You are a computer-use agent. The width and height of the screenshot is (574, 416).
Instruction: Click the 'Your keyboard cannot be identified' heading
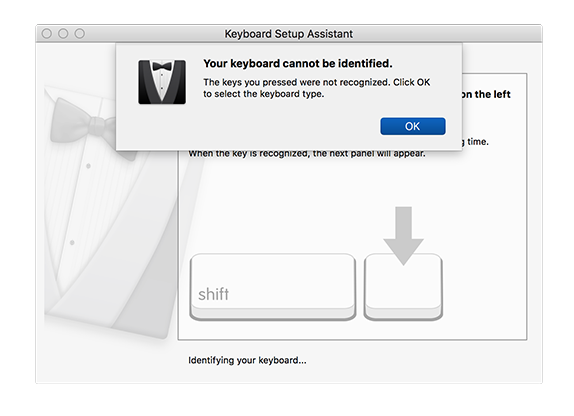click(x=298, y=63)
